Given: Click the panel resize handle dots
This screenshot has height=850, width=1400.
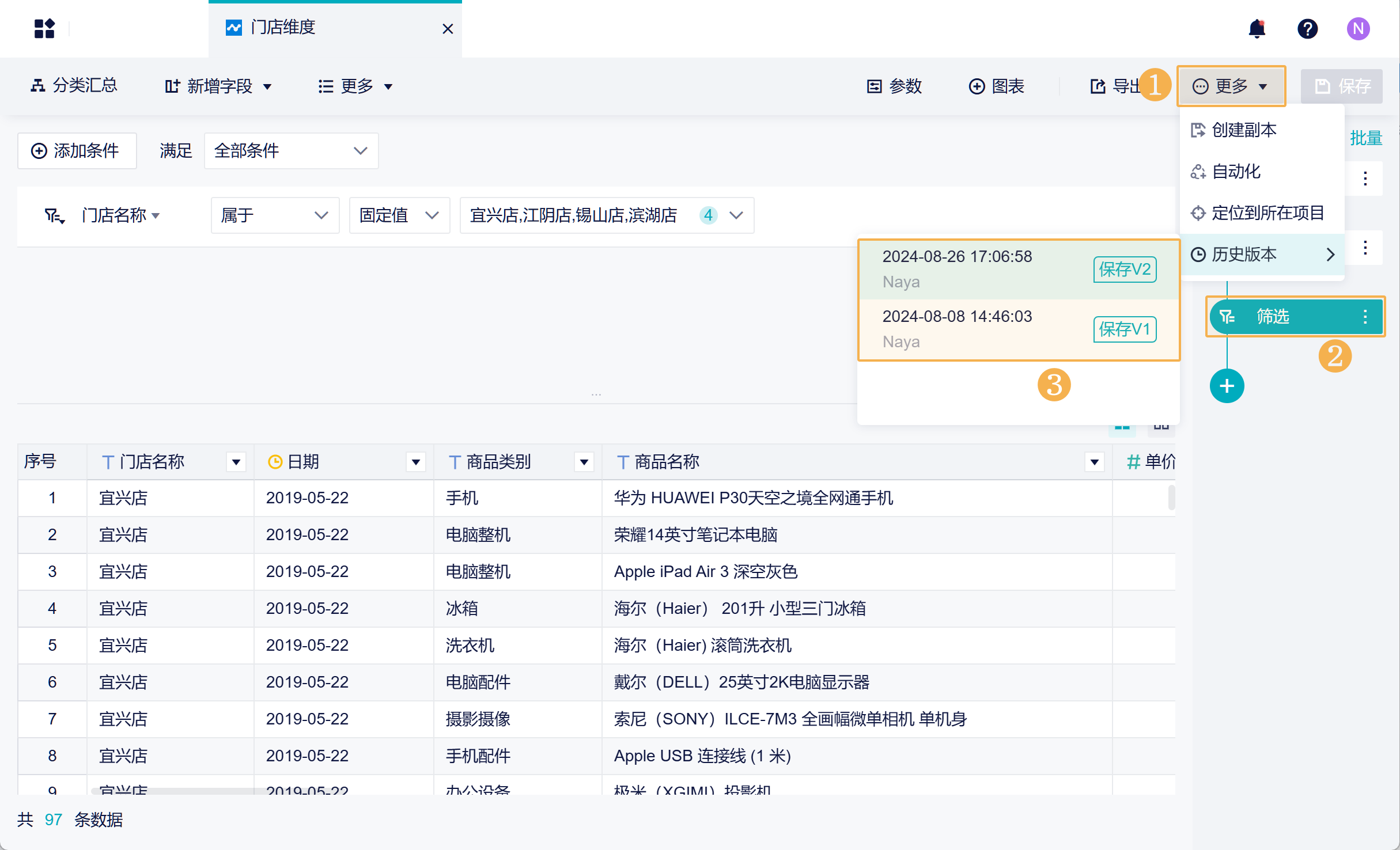Looking at the screenshot, I should point(596,395).
